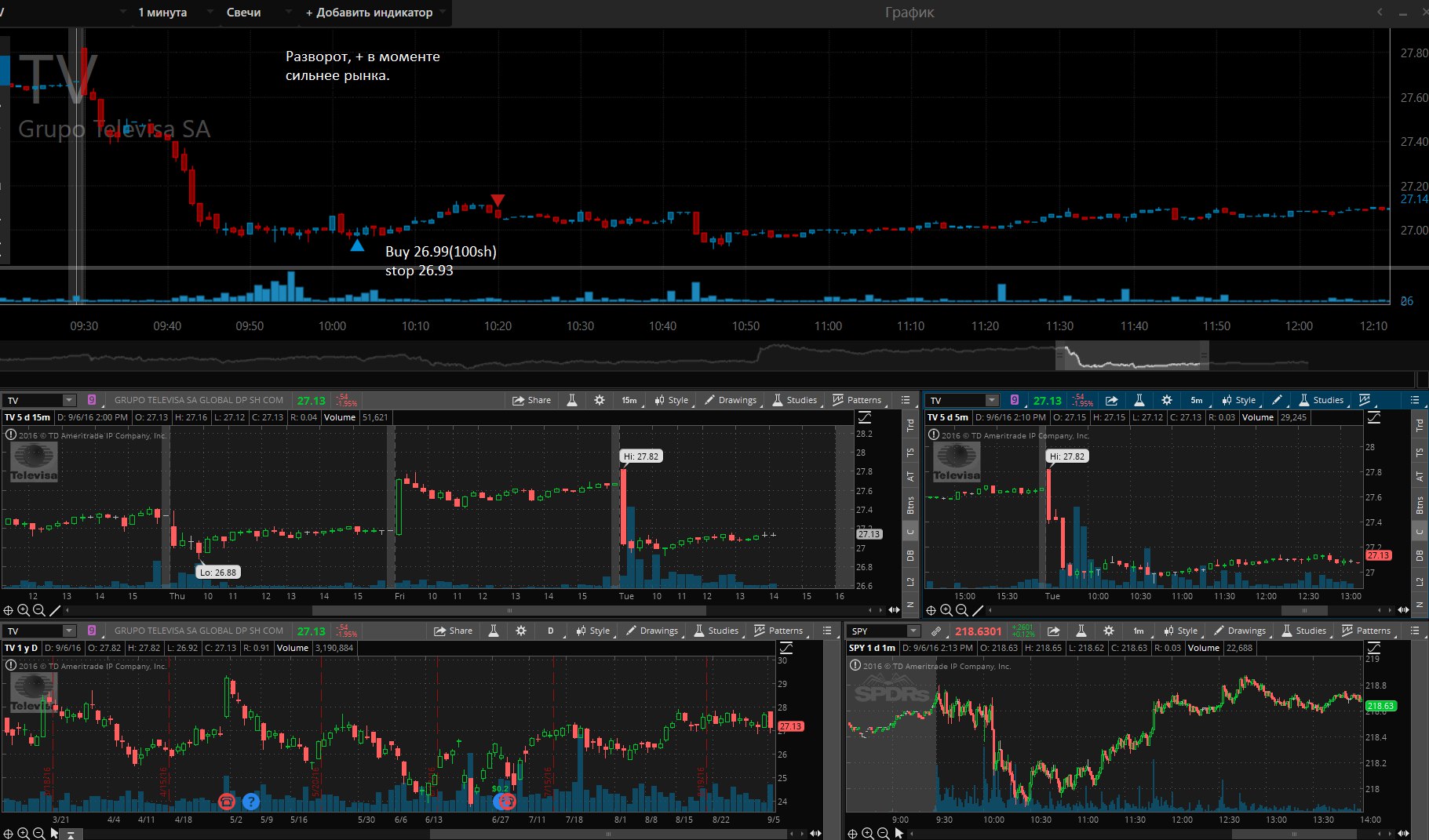
Task: Click the Share button in TV daily chart
Action: (454, 631)
